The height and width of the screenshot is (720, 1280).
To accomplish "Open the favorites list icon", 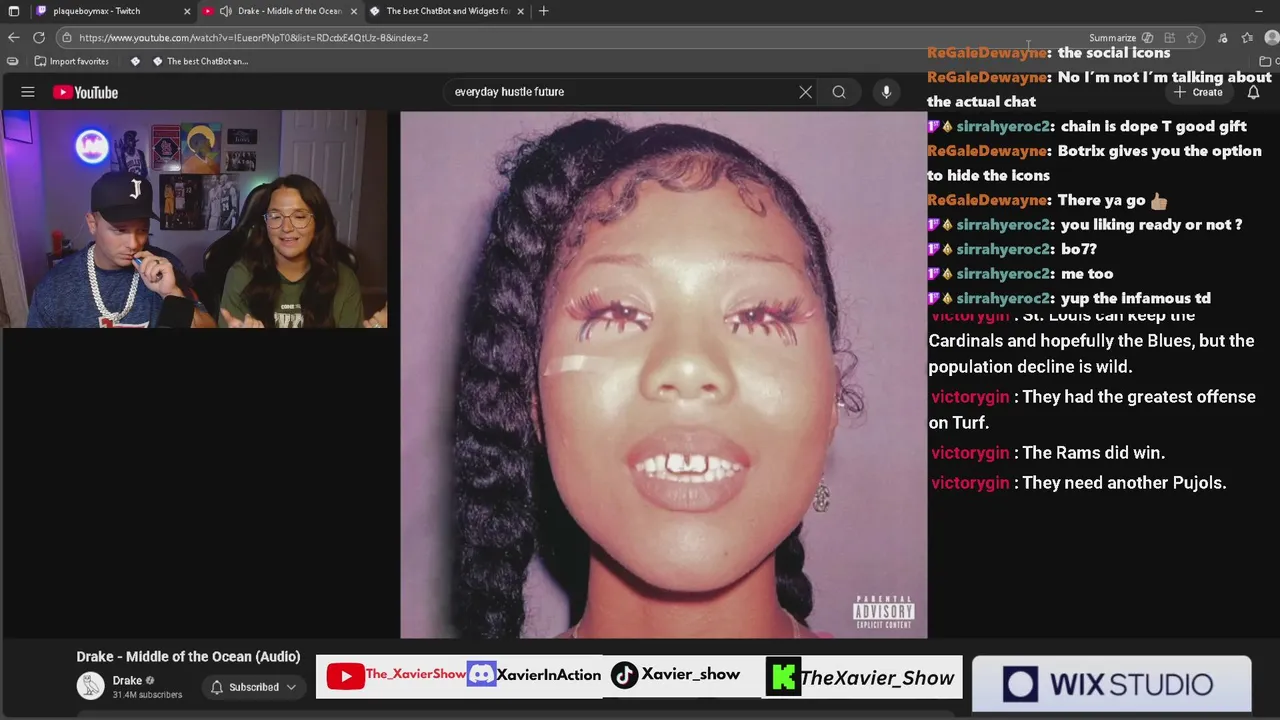I will coord(1247,38).
